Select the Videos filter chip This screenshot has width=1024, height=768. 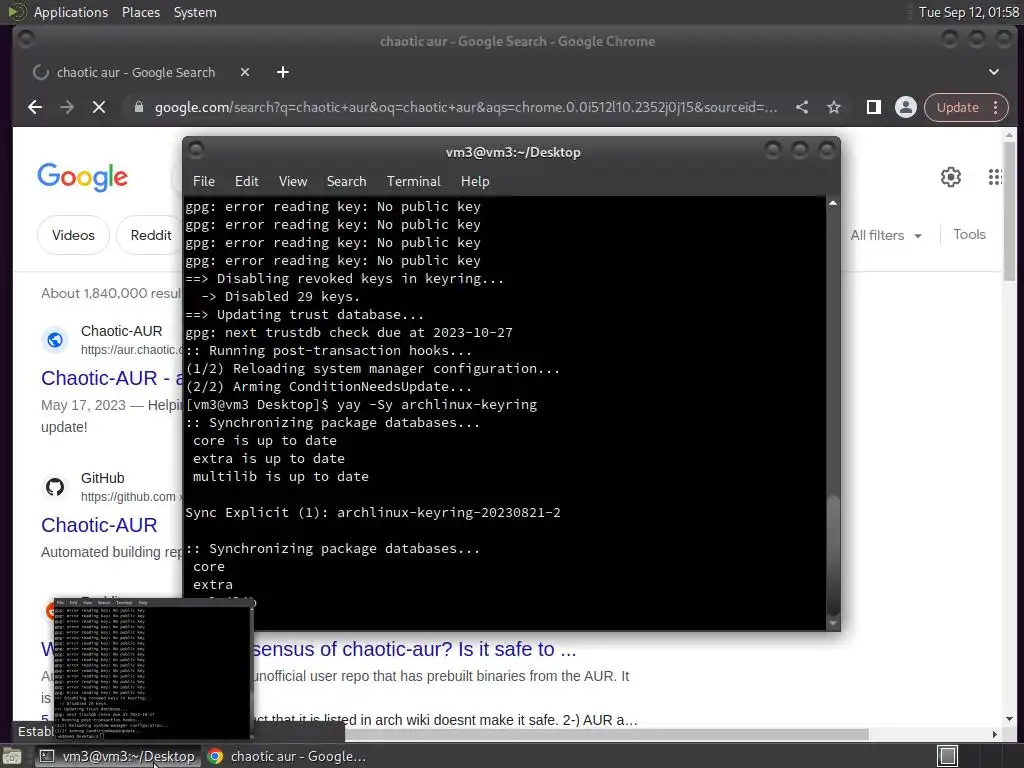73,235
